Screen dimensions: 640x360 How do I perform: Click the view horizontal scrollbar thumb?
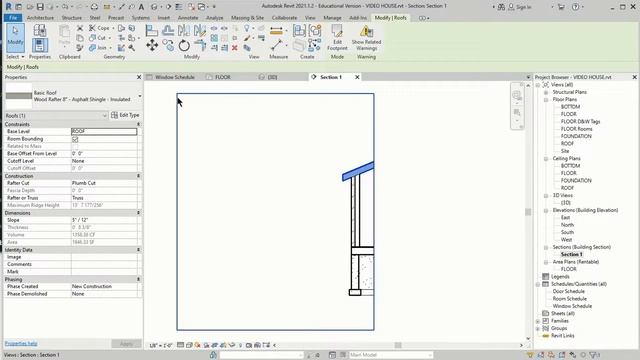398,345
